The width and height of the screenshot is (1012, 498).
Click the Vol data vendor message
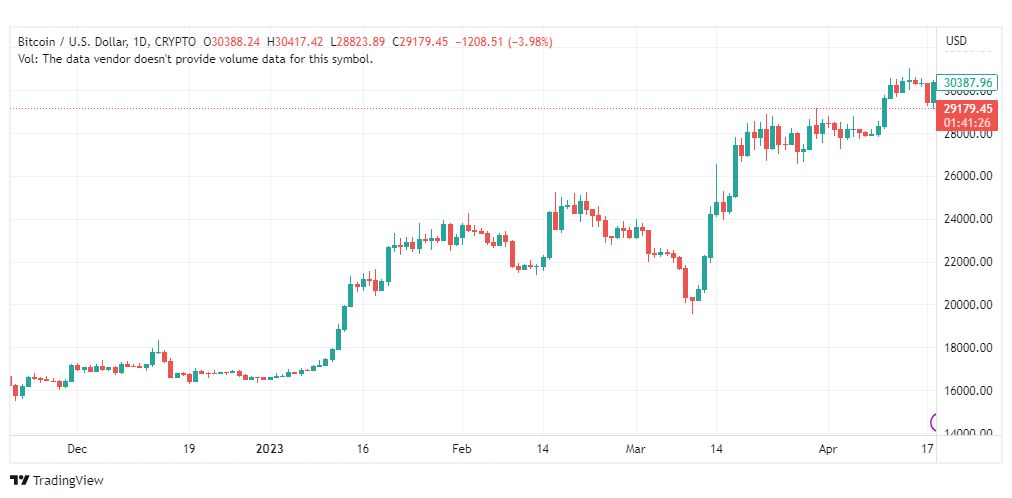click(x=195, y=59)
